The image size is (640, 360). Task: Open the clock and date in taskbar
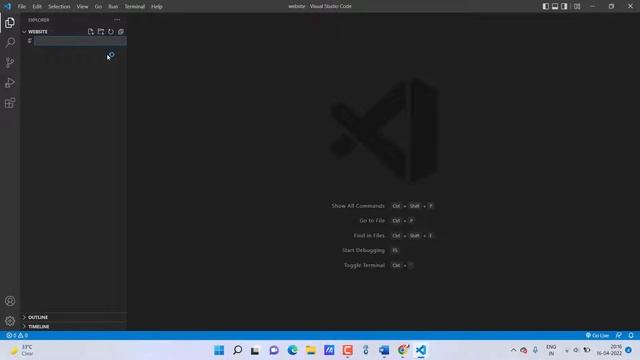(609, 350)
